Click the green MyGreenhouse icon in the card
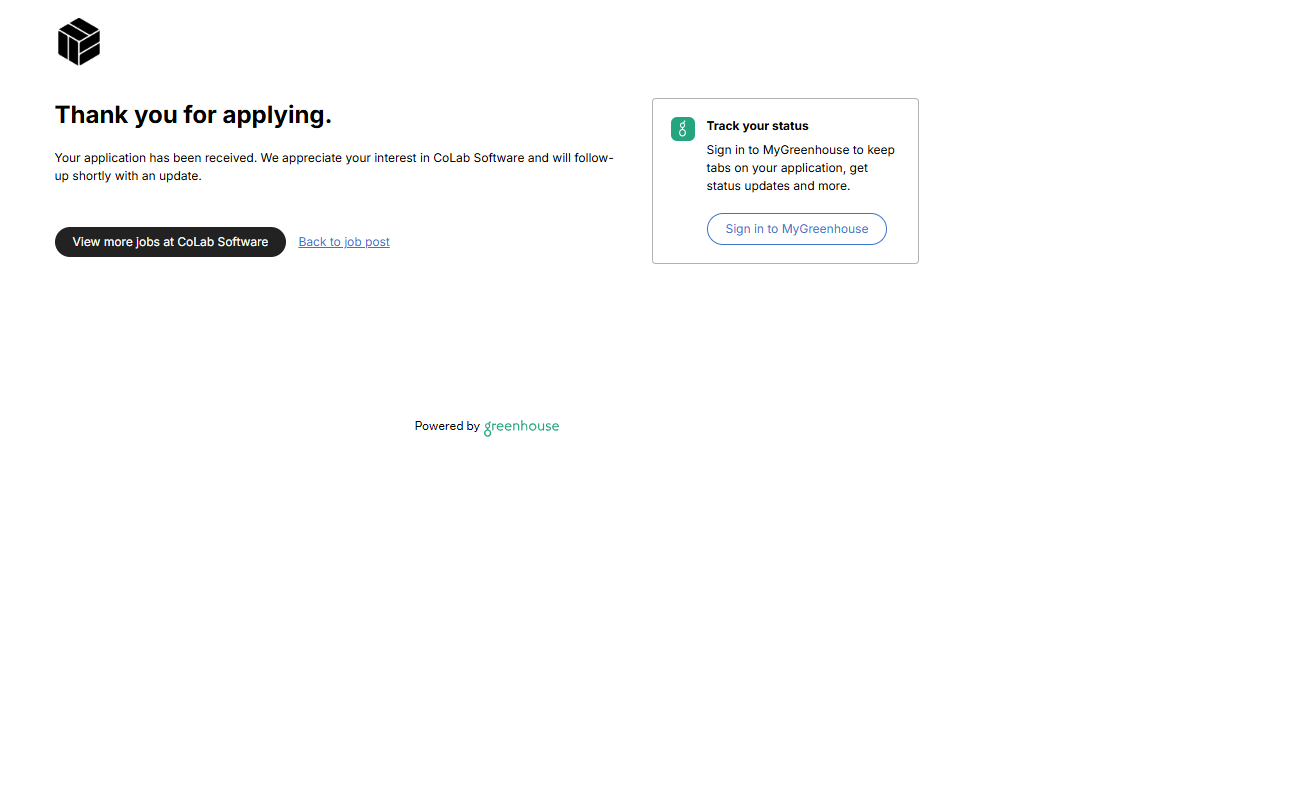This screenshot has height=785, width=1297. point(682,129)
